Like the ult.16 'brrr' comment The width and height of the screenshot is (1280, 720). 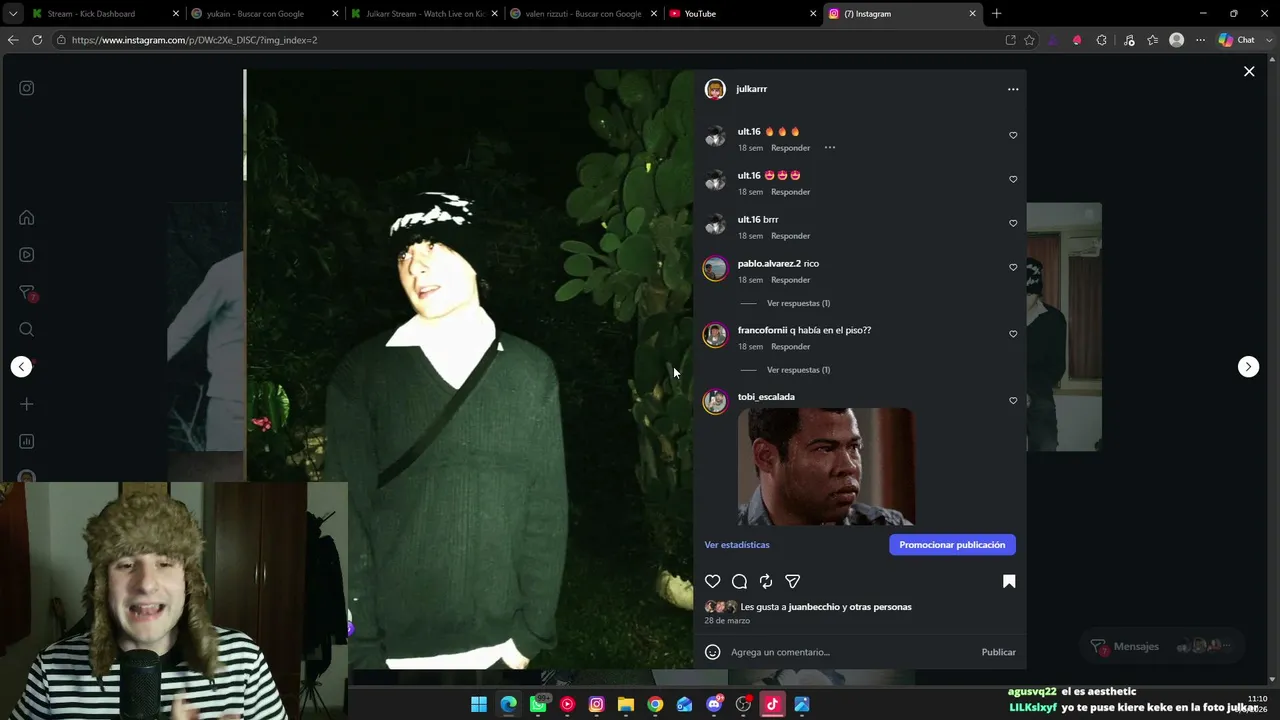tap(1013, 223)
